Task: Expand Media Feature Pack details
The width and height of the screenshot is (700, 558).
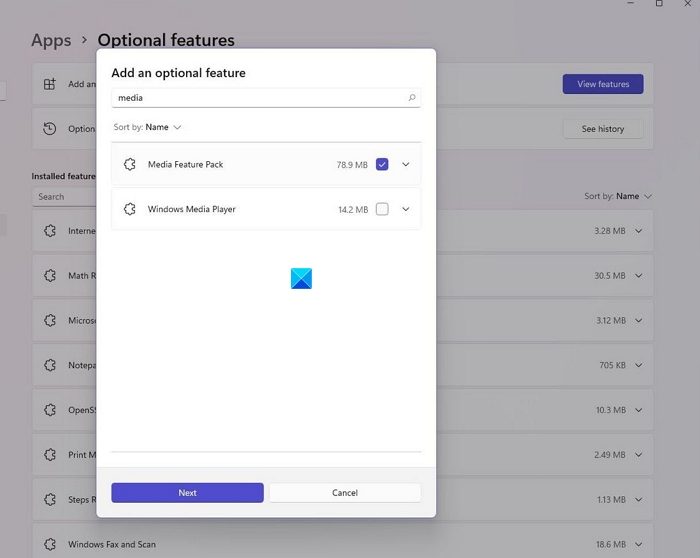Action: (405, 165)
